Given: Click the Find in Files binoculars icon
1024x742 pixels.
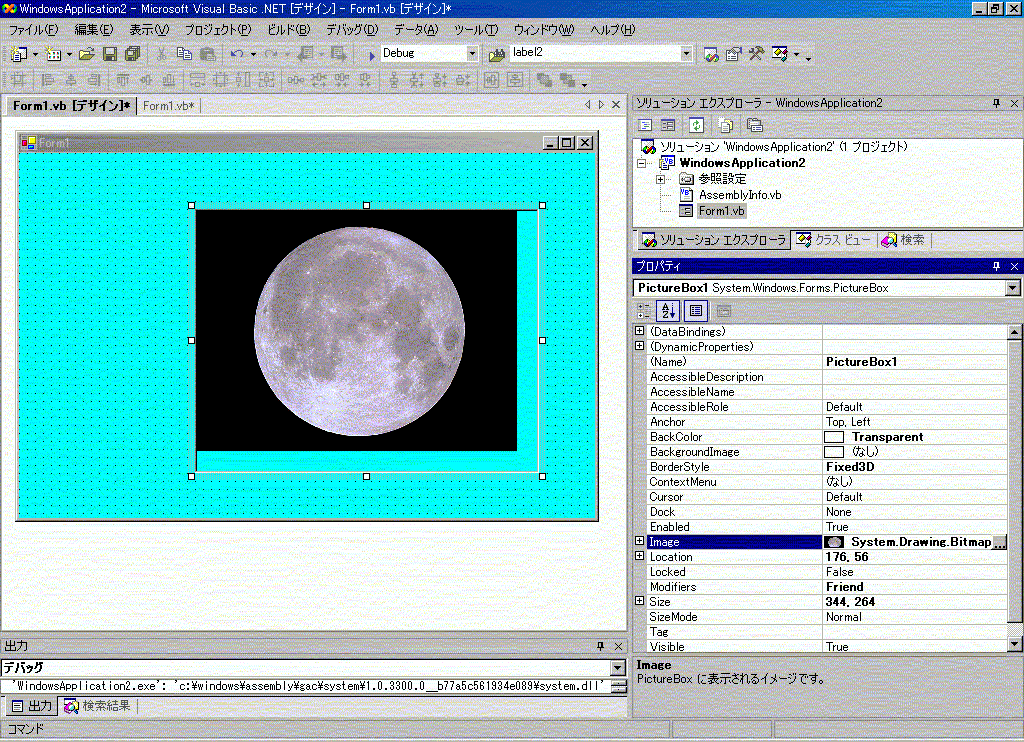Looking at the screenshot, I should tap(497, 54).
